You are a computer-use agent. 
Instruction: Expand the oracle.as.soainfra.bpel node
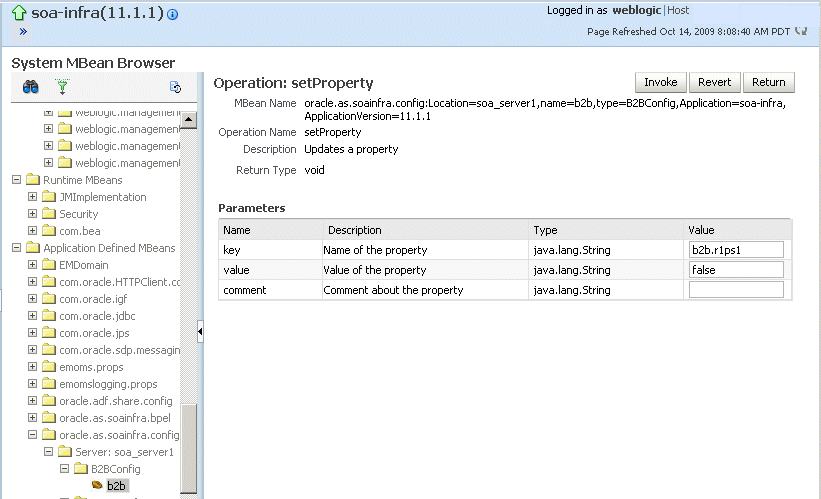(x=32, y=417)
